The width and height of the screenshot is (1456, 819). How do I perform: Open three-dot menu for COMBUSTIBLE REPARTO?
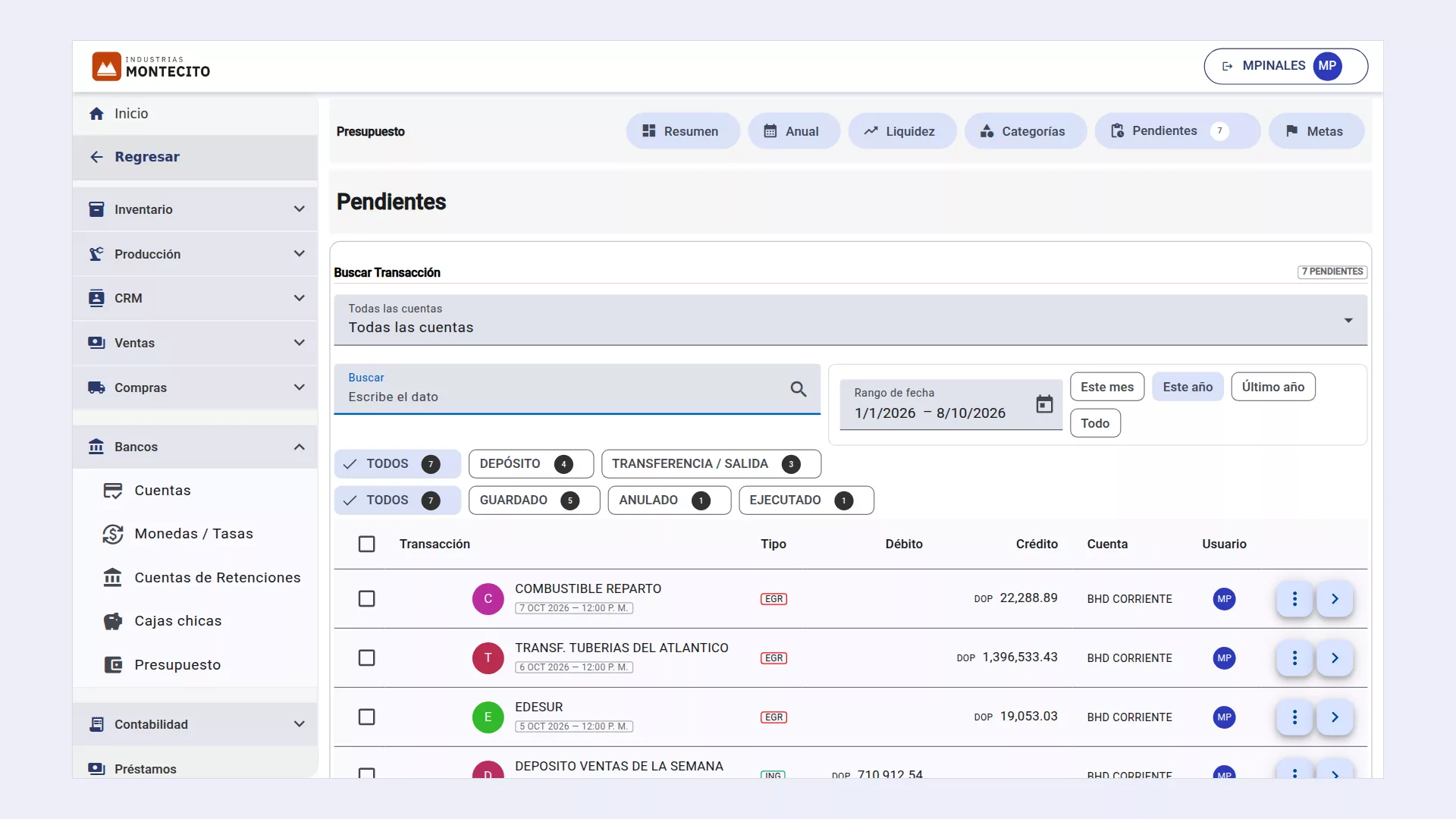click(x=1294, y=599)
